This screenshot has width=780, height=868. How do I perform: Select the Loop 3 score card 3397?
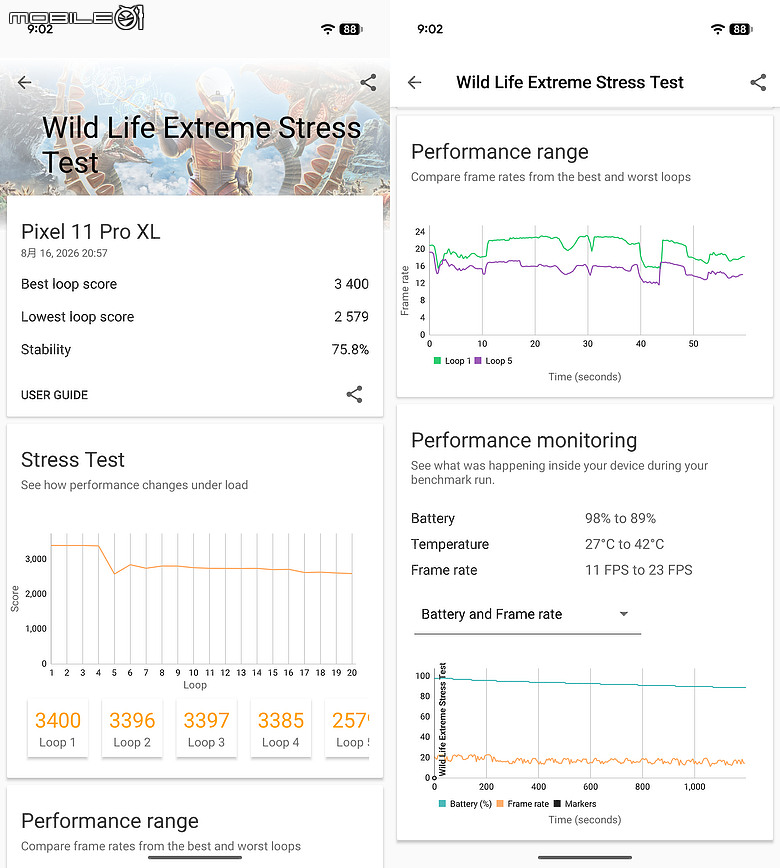tap(206, 728)
